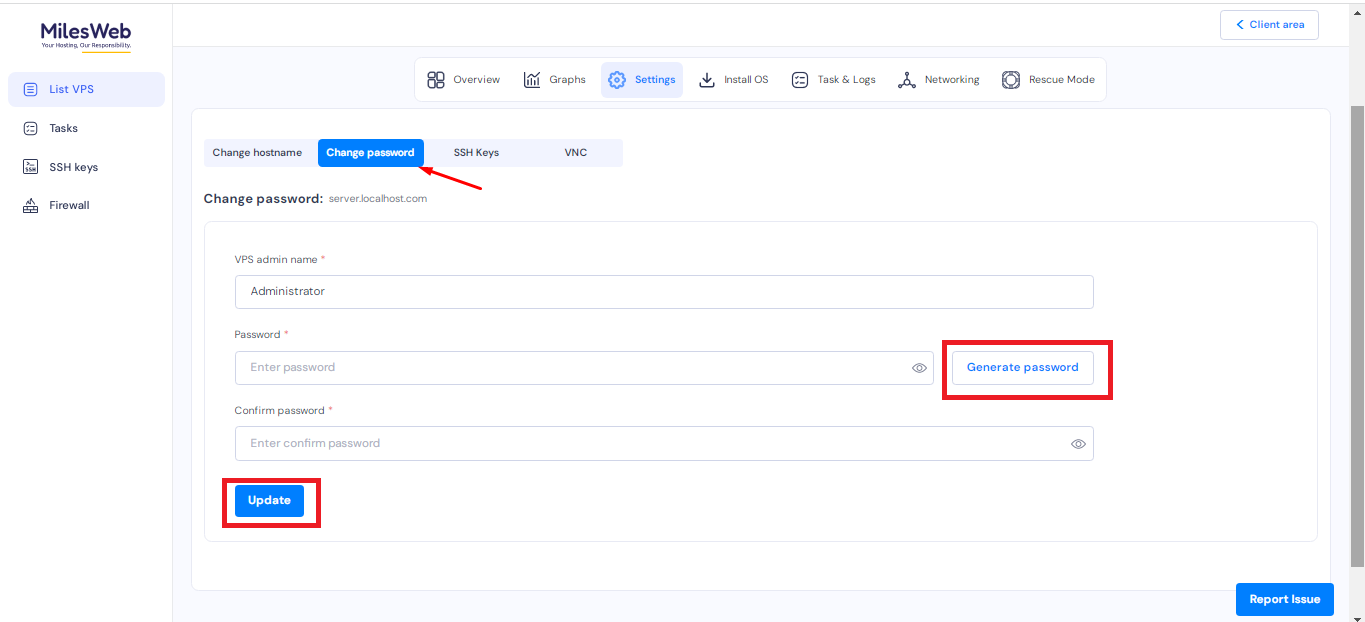This screenshot has height=622, width=1365.
Task: Toggle confirm password visibility eye
Action: click(1078, 444)
